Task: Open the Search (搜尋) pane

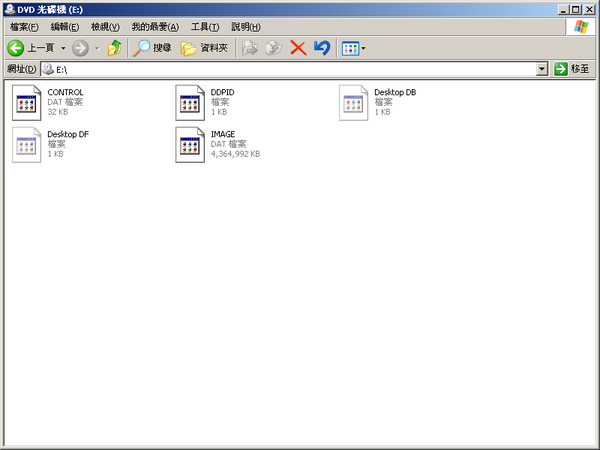Action: pos(152,48)
